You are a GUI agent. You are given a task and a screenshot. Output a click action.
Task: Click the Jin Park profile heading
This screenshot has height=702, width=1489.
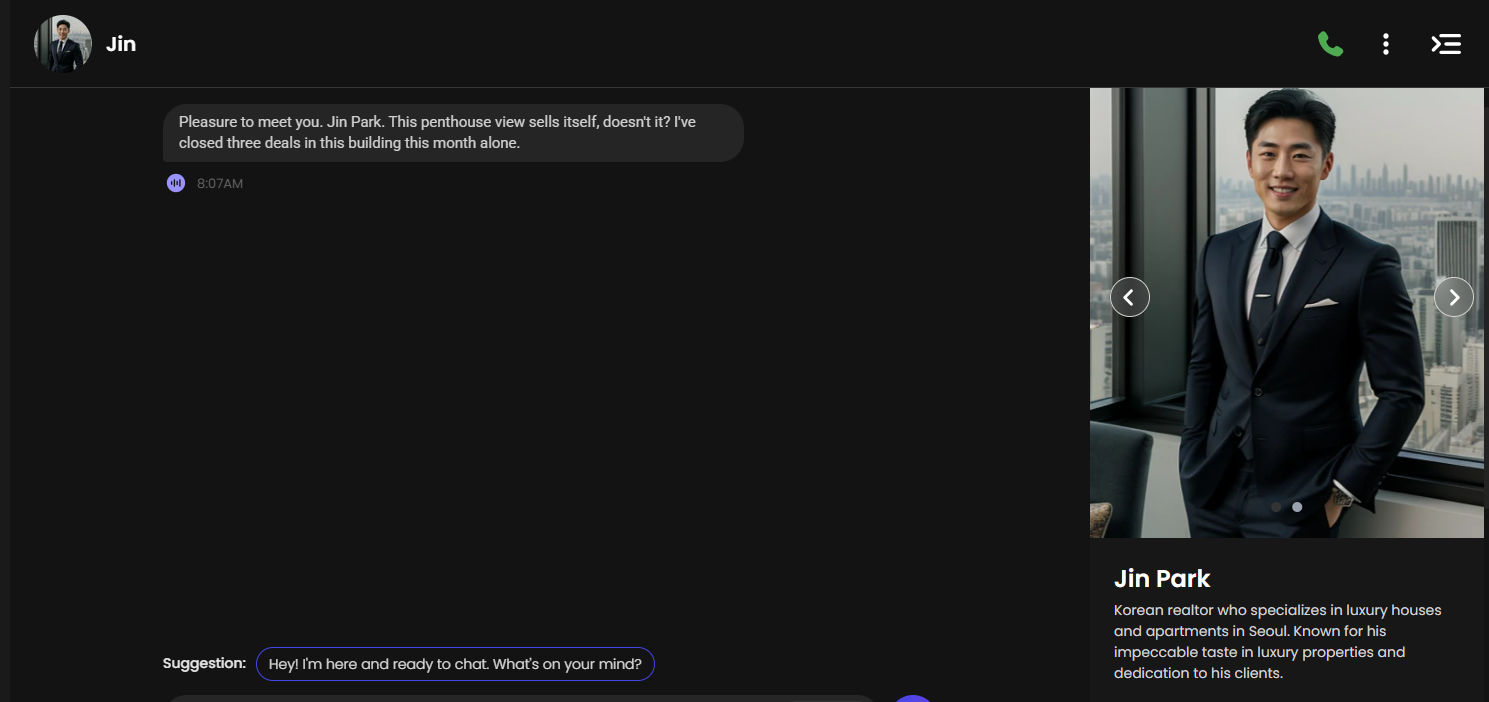[1162, 579]
